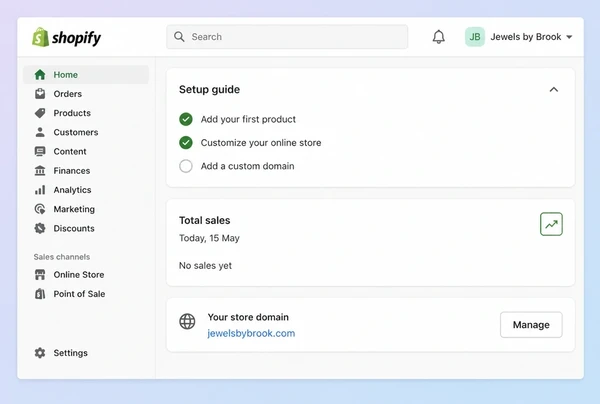The width and height of the screenshot is (600, 404).
Task: Click the Your store domain label
Action: (248, 317)
